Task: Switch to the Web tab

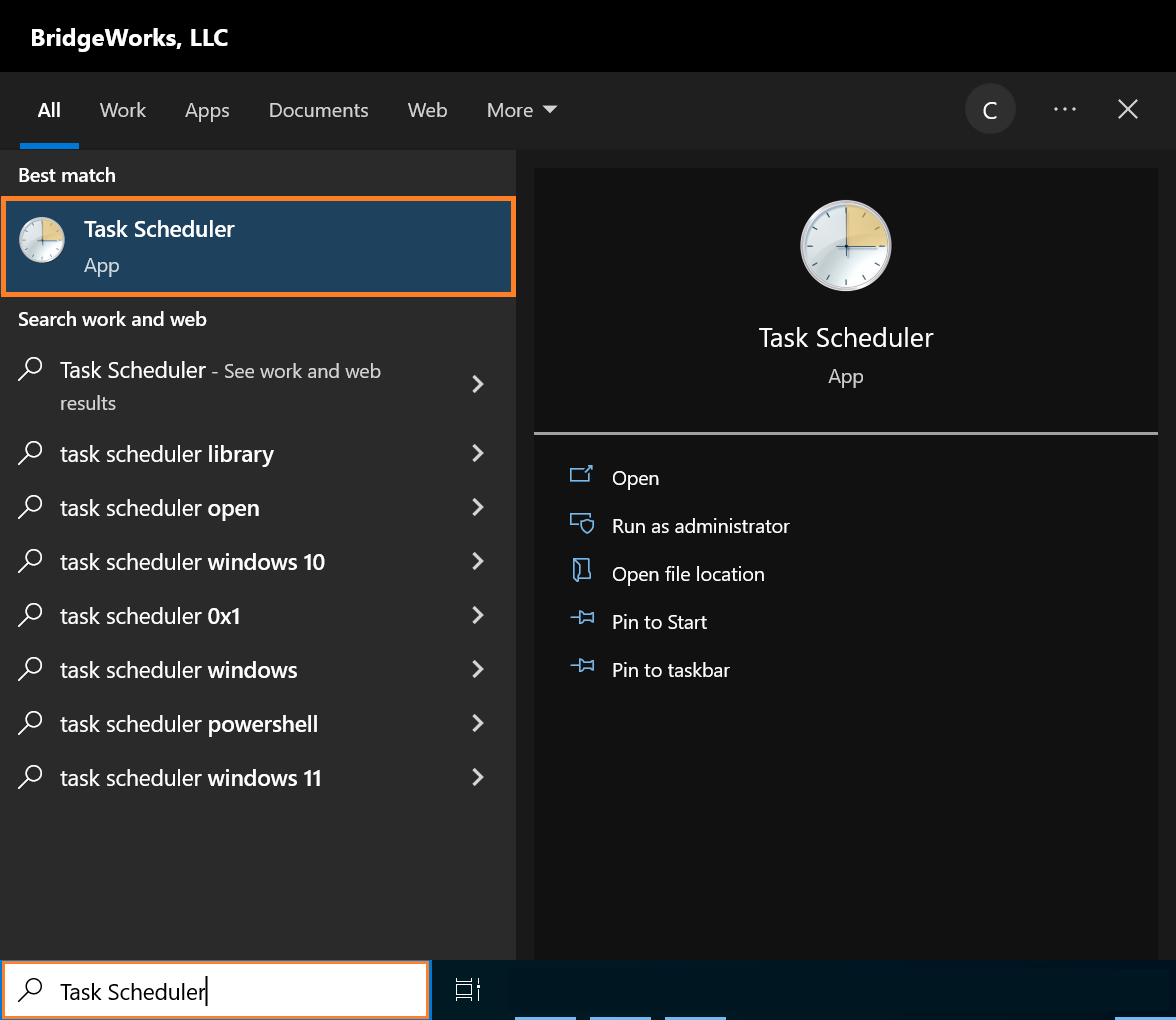Action: tap(428, 110)
